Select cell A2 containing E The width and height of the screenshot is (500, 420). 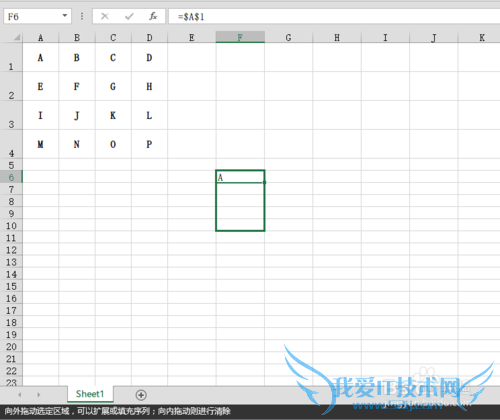[x=41, y=86]
